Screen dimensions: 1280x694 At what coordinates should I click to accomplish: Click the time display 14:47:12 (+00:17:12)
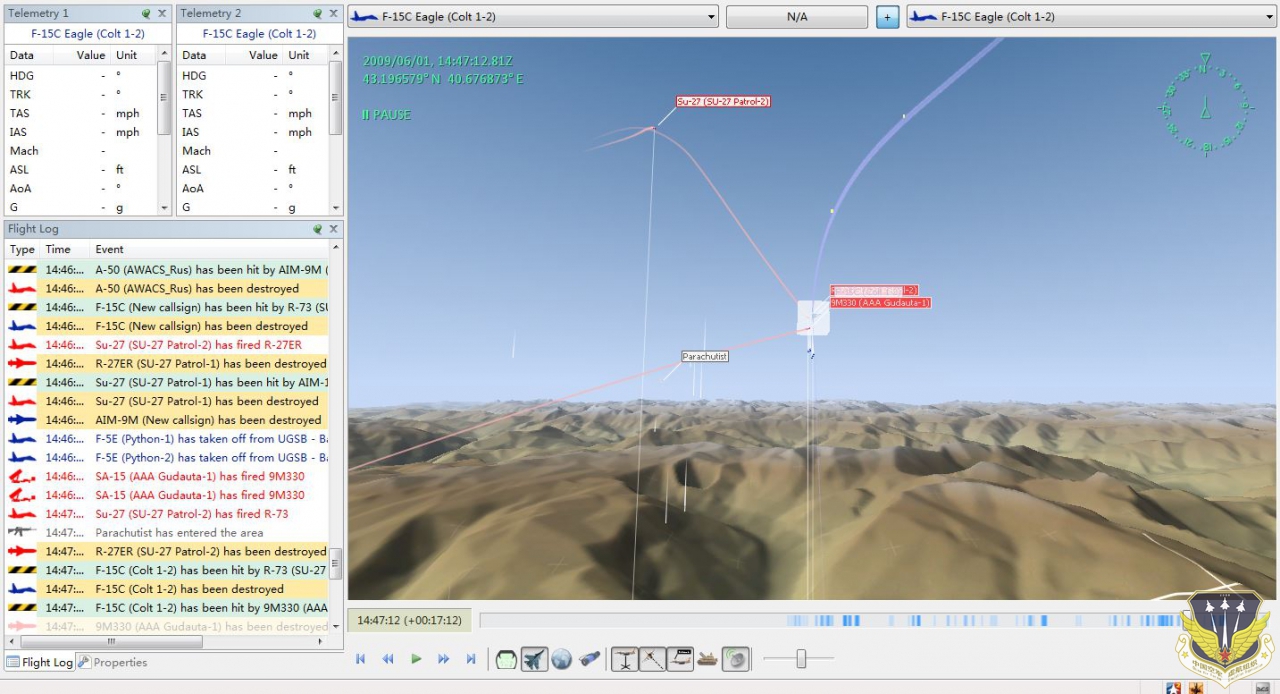pos(410,620)
